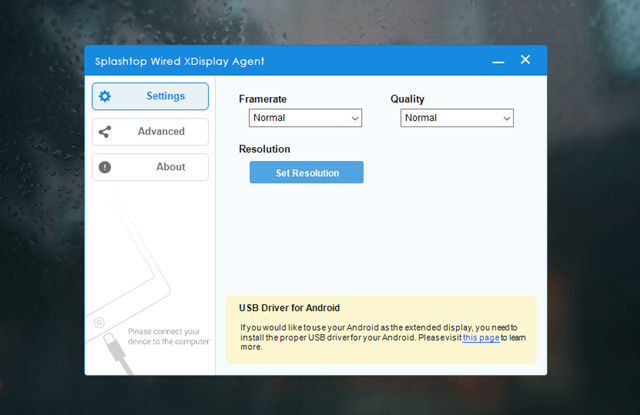Click the USB Driver for Android heading
Screen dimensions: 640x415
click(x=289, y=307)
